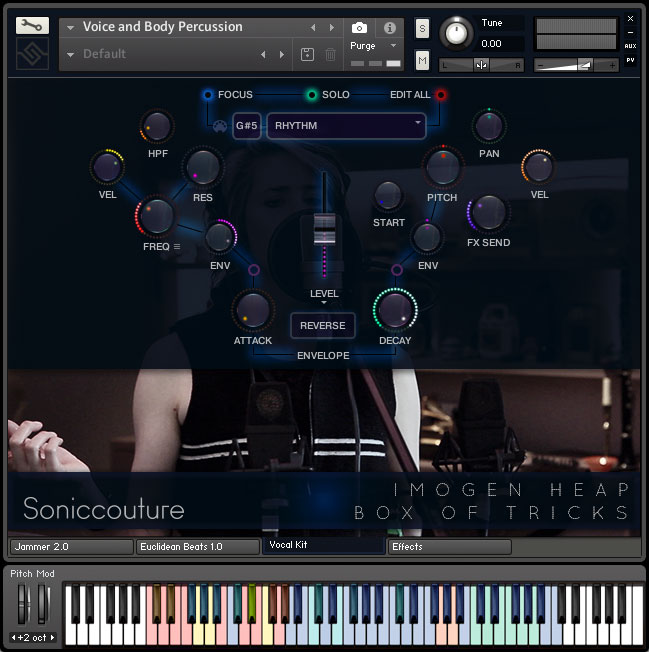This screenshot has height=652, width=649.
Task: Solo the instrument with S button
Action: coord(422,28)
